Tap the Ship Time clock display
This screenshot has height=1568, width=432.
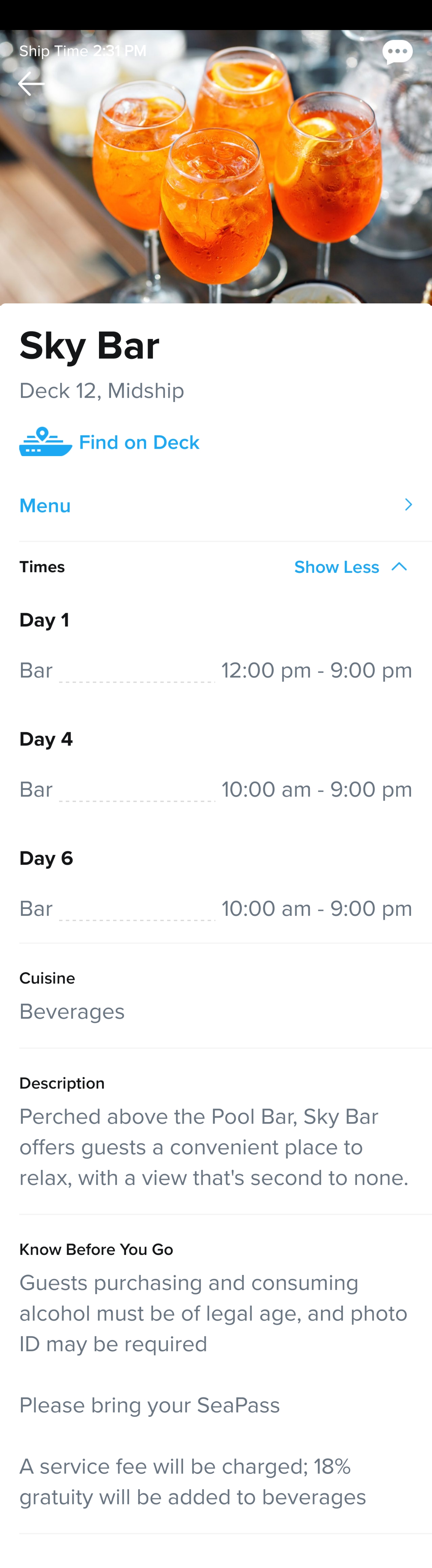[x=83, y=51]
